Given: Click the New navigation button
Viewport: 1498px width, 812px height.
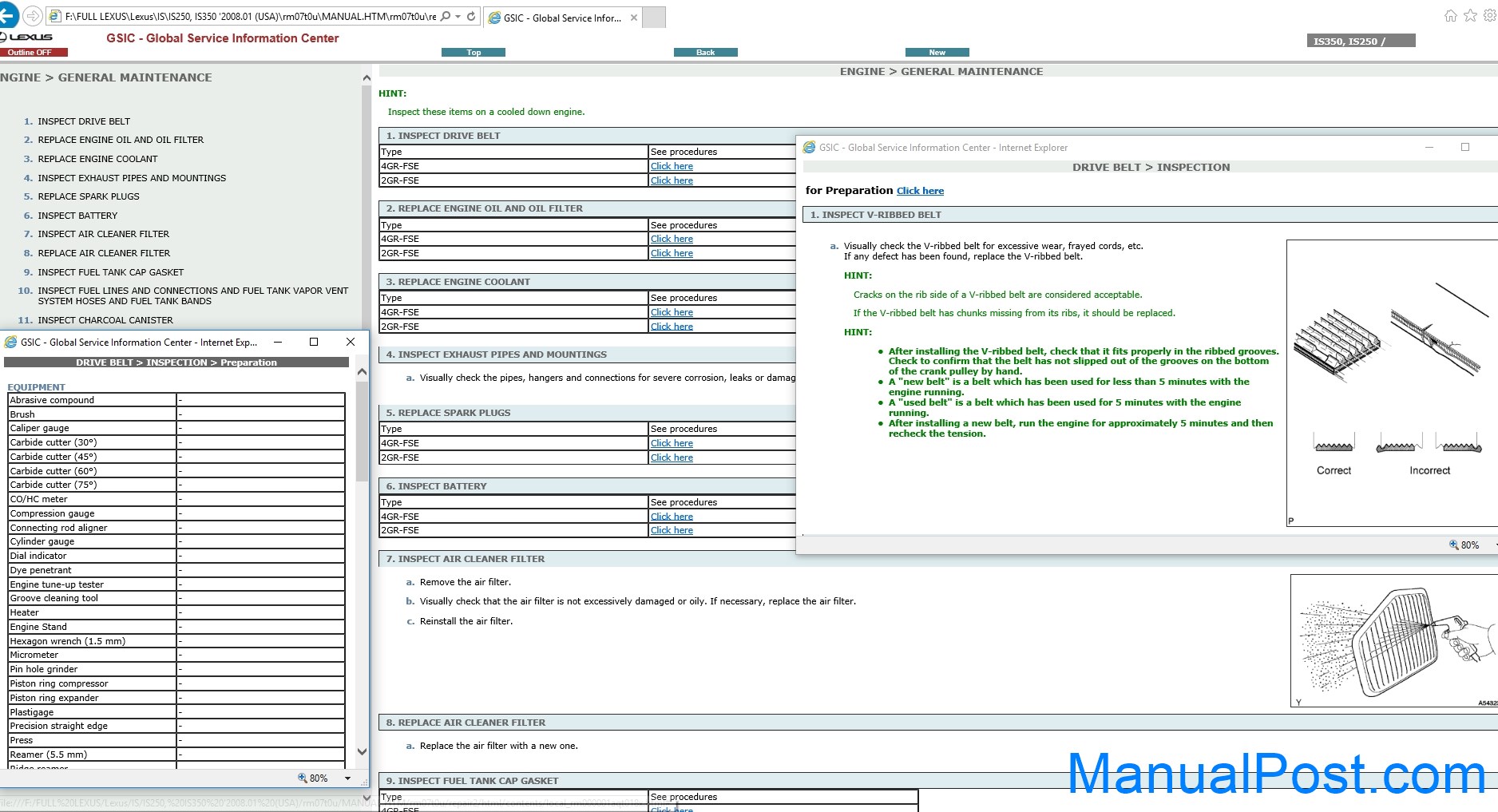Looking at the screenshot, I should 937,53.
